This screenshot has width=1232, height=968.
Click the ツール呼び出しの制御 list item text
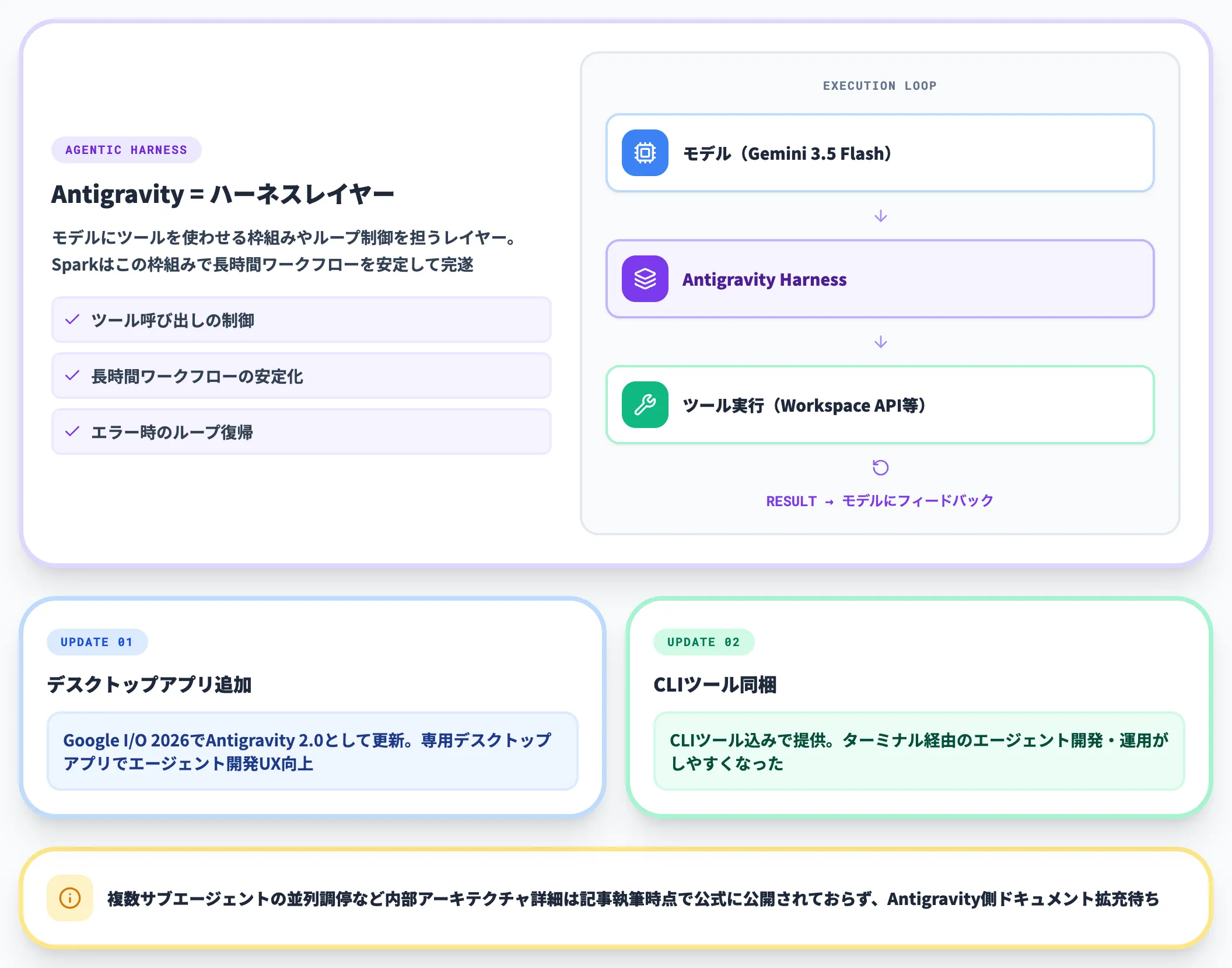pos(173,320)
